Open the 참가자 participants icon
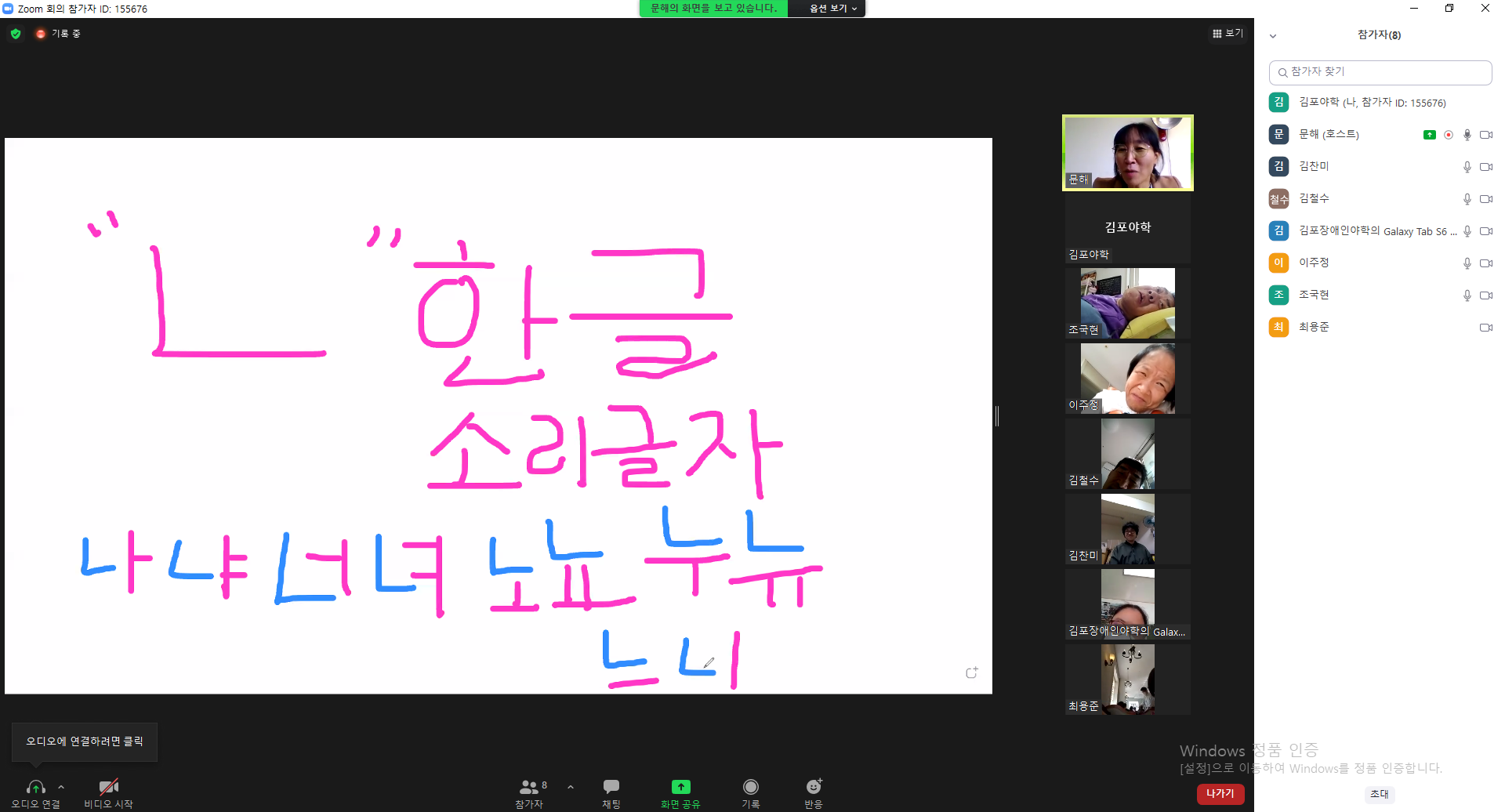Screen dimensions: 1505x812 [x=529, y=787]
